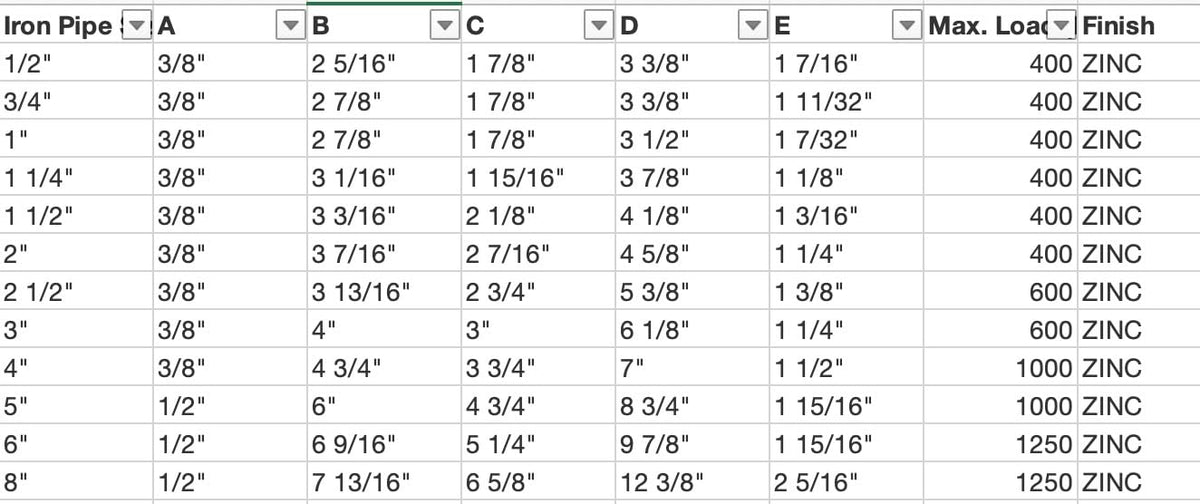Open the column C filter dropdown
Image resolution: width=1200 pixels, height=504 pixels.
click(598, 26)
